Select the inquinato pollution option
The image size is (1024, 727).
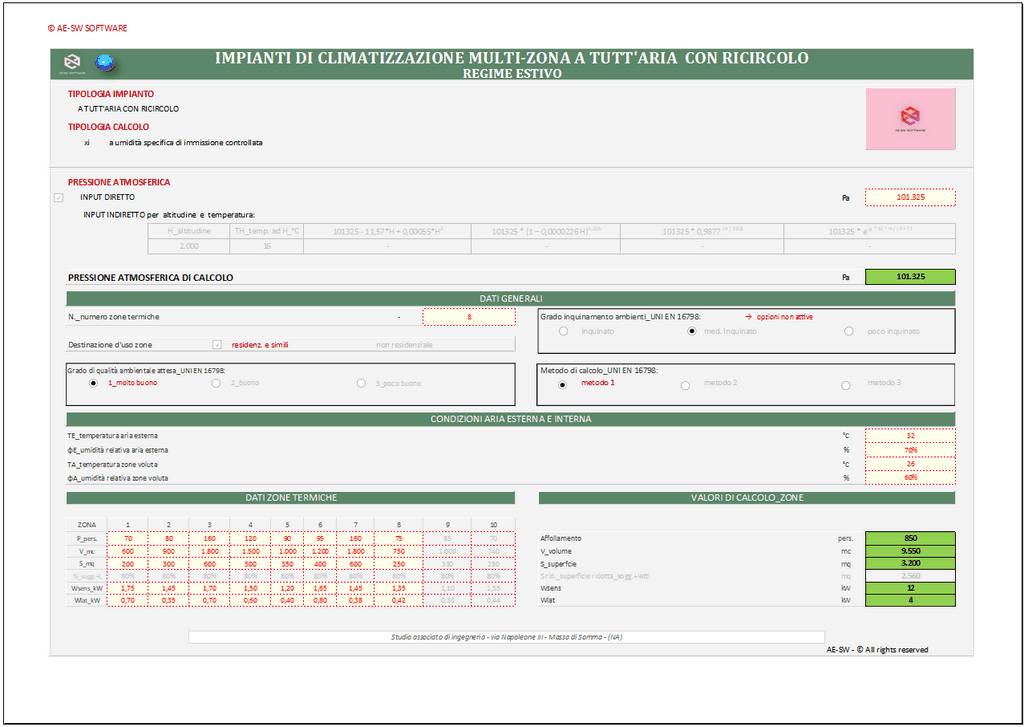click(564, 331)
